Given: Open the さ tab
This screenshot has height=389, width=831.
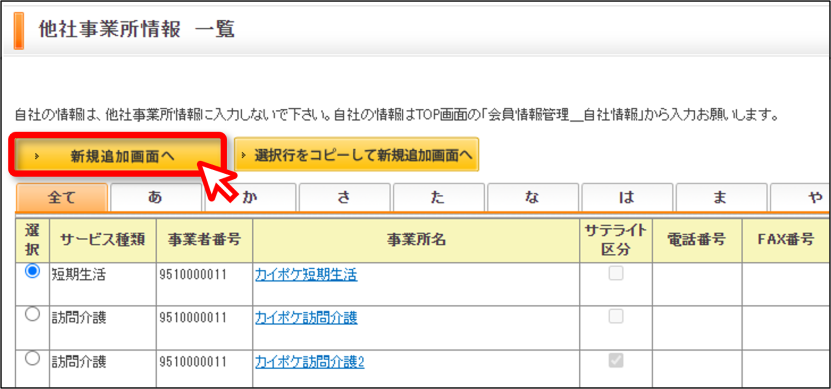Looking at the screenshot, I should click(344, 197).
